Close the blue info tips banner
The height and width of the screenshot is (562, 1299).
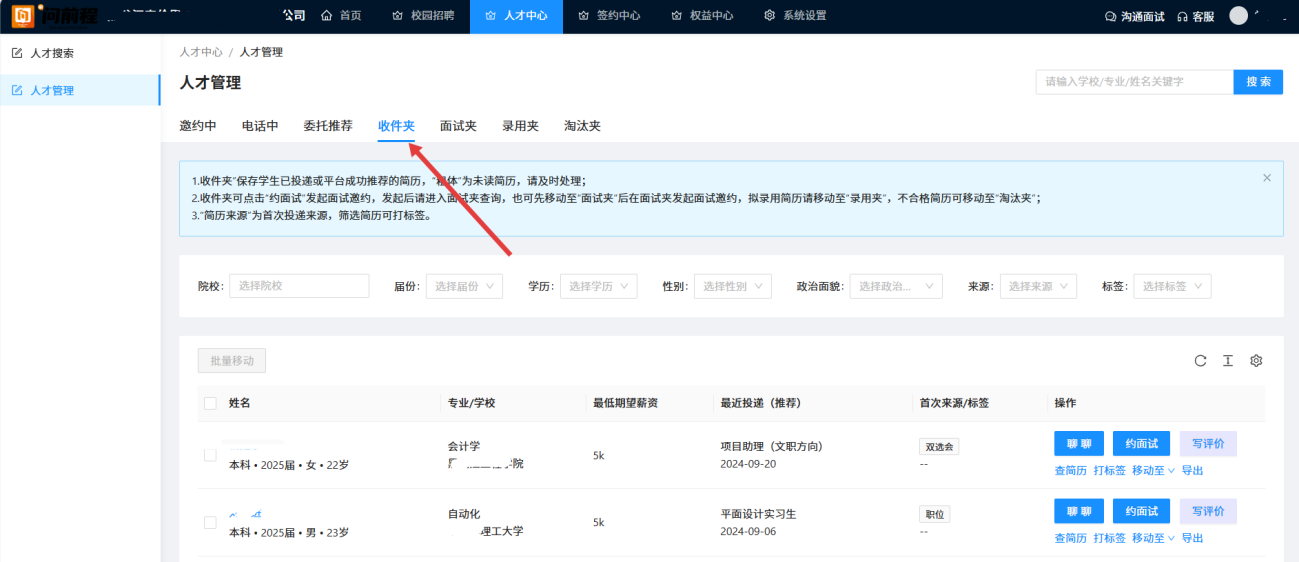(1267, 178)
